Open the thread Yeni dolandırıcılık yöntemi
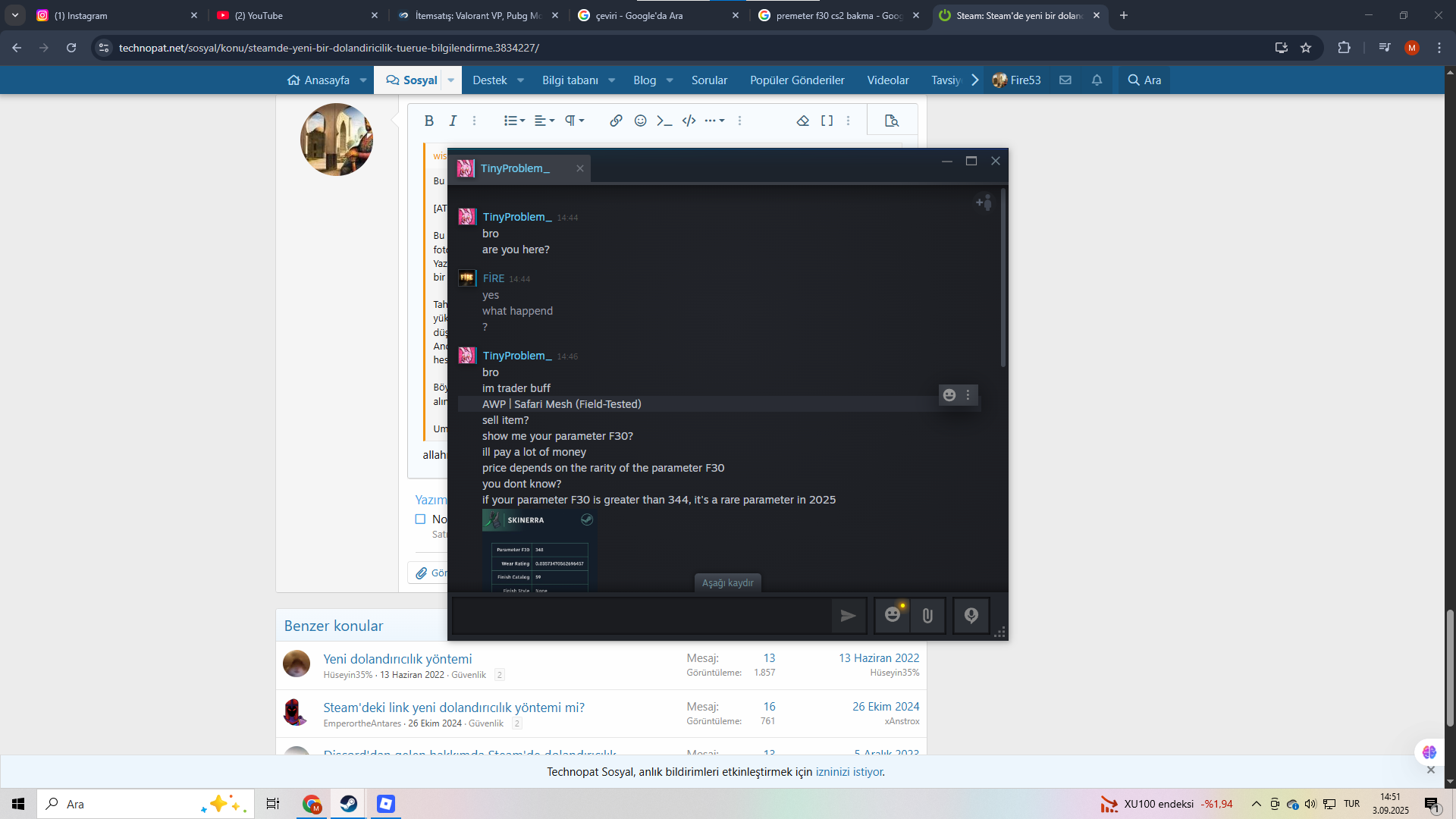This screenshot has width=1456, height=819. coord(397,659)
